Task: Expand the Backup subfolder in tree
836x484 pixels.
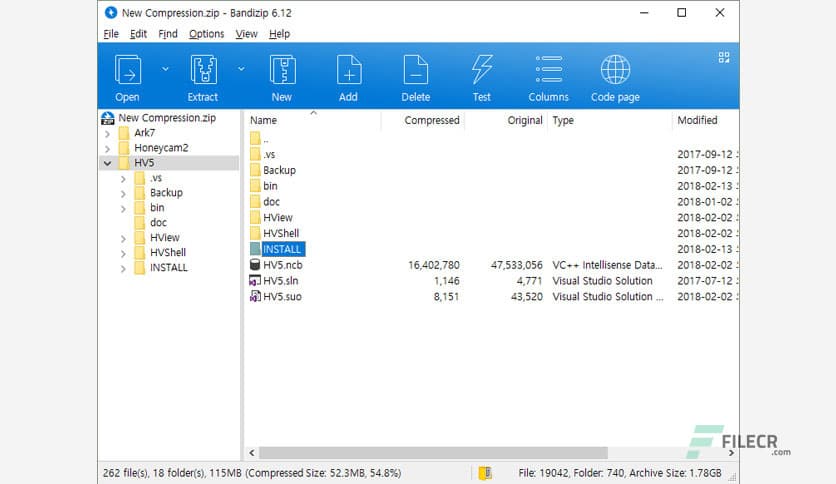Action: [x=123, y=194]
